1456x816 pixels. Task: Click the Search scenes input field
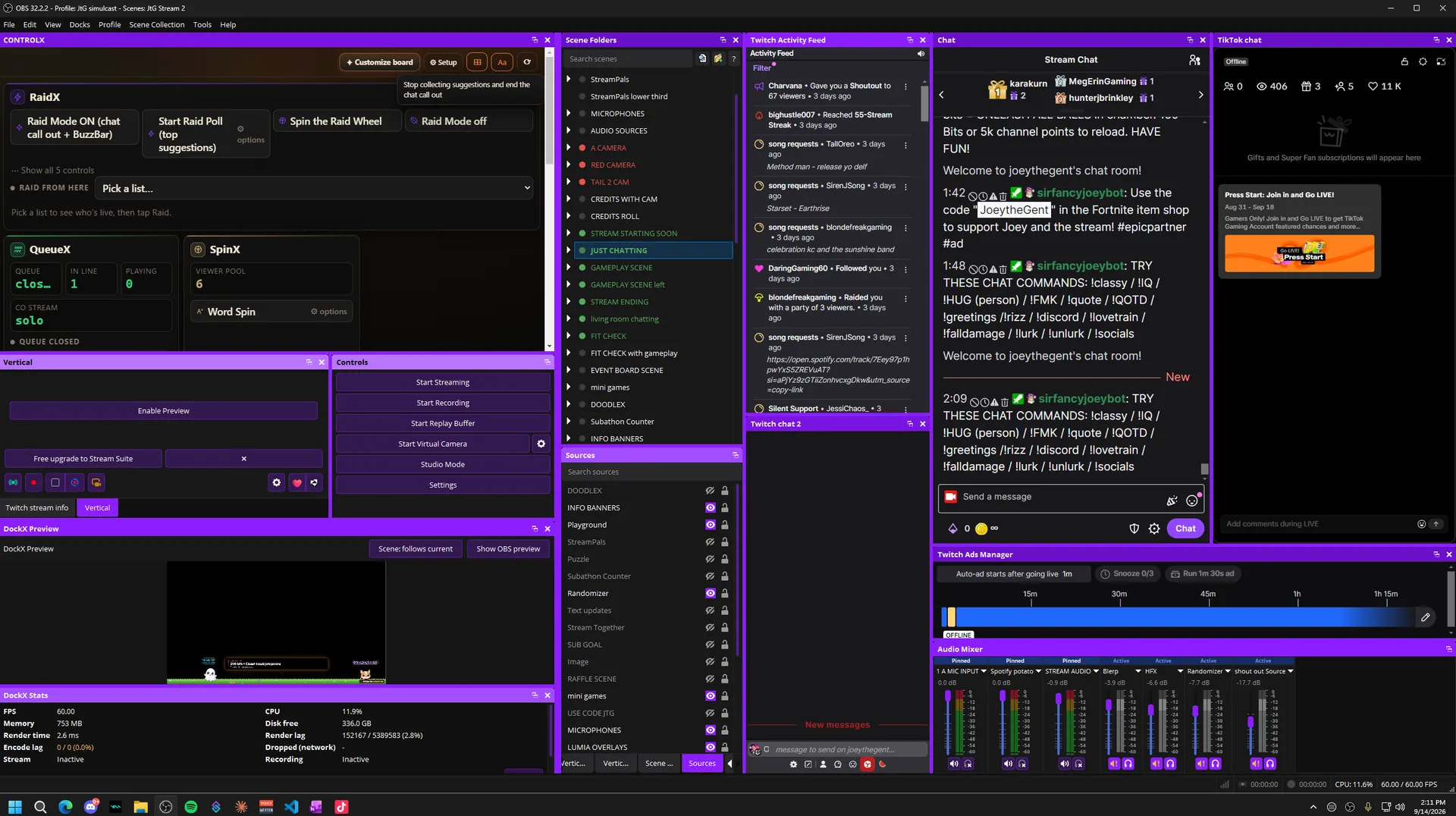point(628,58)
